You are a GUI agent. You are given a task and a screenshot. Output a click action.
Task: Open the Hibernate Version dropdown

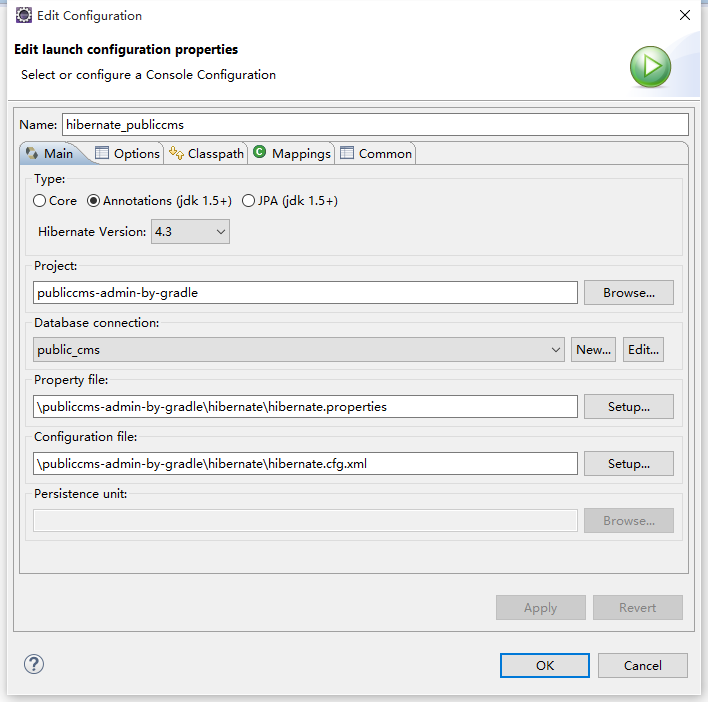pyautogui.click(x=190, y=232)
